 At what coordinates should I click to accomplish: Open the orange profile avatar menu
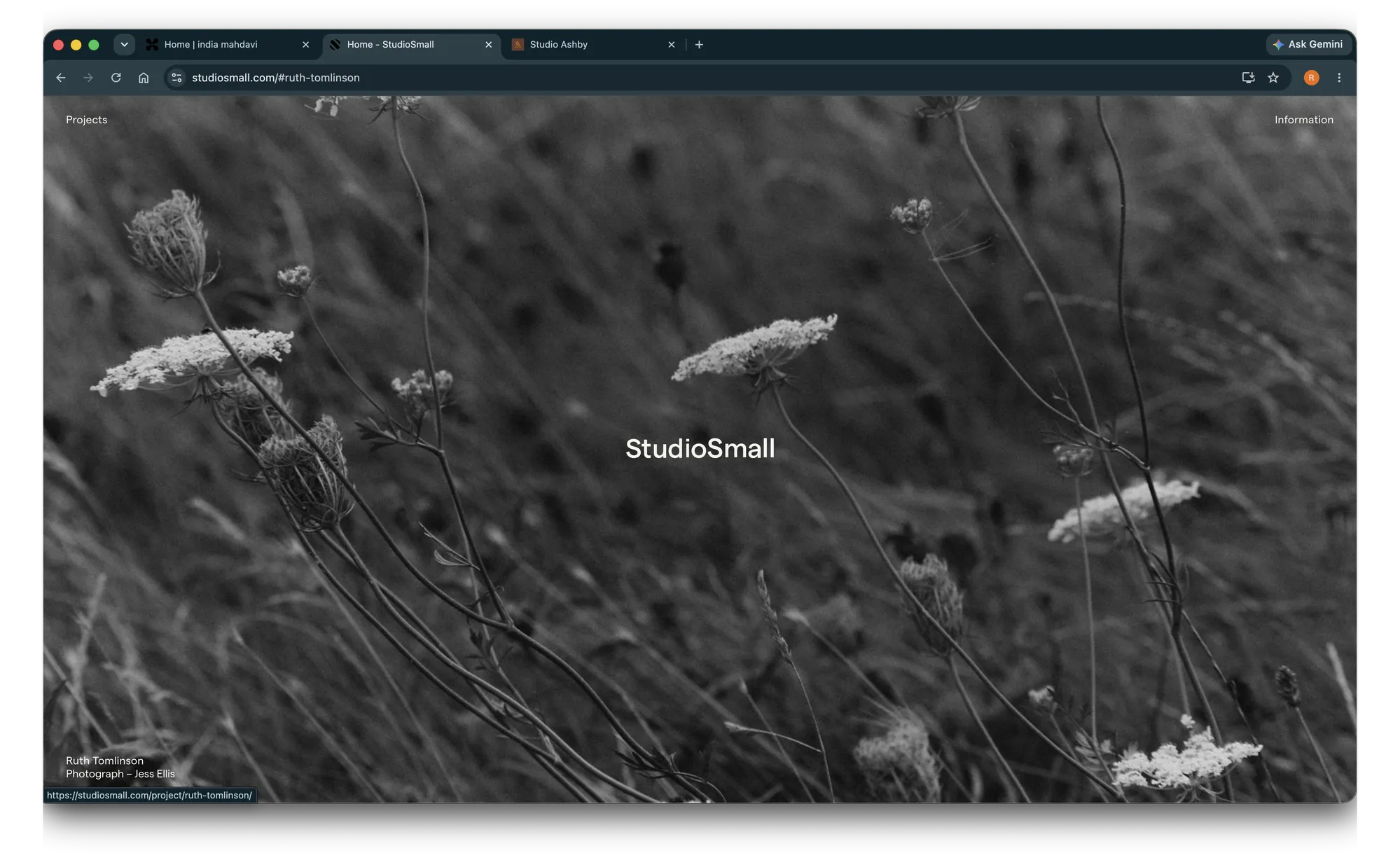click(x=1312, y=78)
